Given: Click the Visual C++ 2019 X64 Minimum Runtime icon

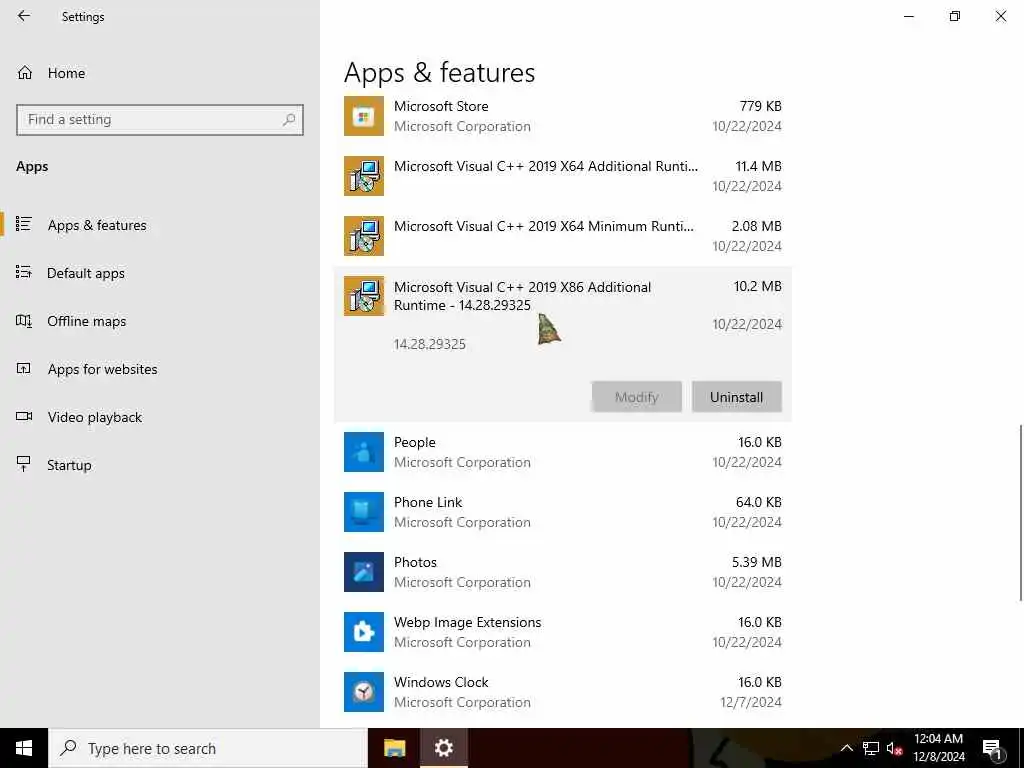Looking at the screenshot, I should tap(364, 236).
